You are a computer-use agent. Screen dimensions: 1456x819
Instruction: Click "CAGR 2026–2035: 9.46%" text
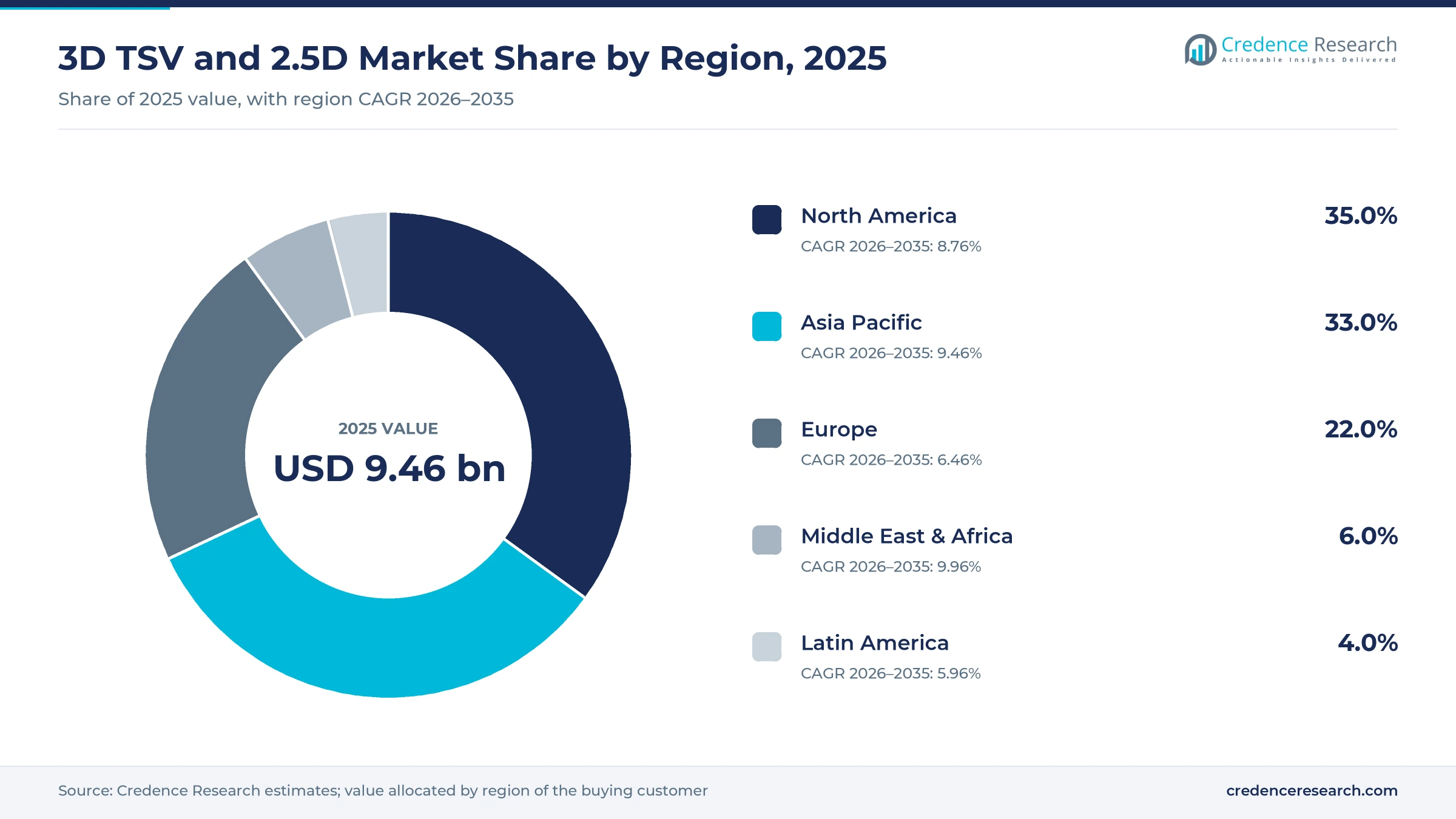coord(891,353)
